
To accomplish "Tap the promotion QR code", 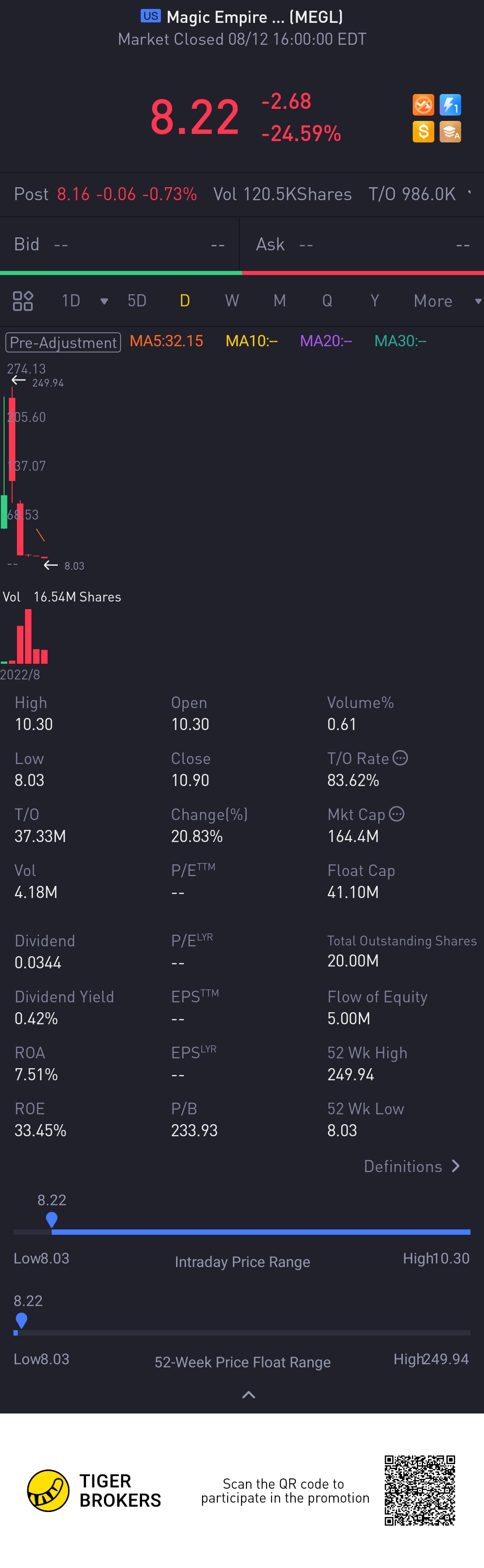I will [x=419, y=1490].
